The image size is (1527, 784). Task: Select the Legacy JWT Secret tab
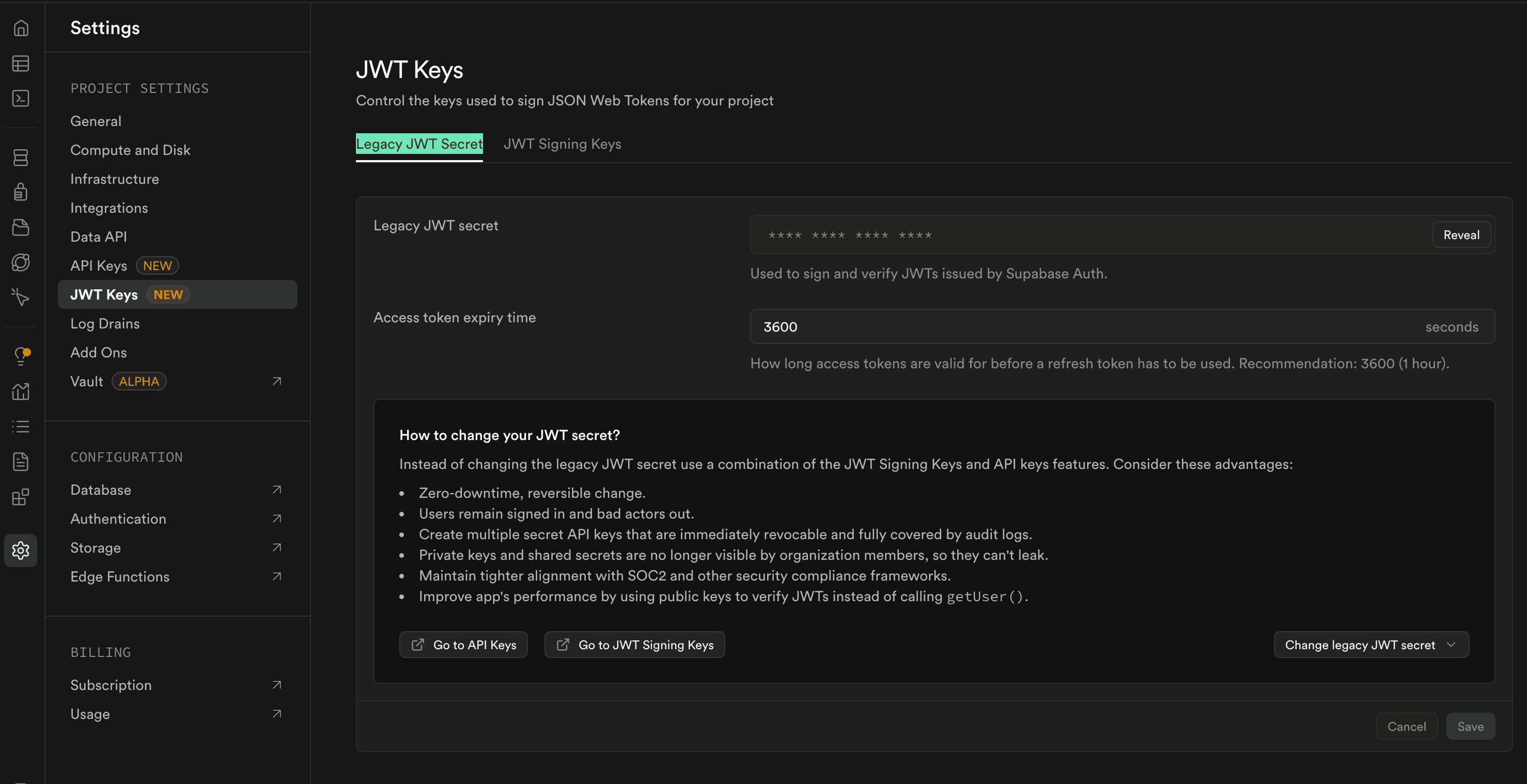(x=419, y=144)
